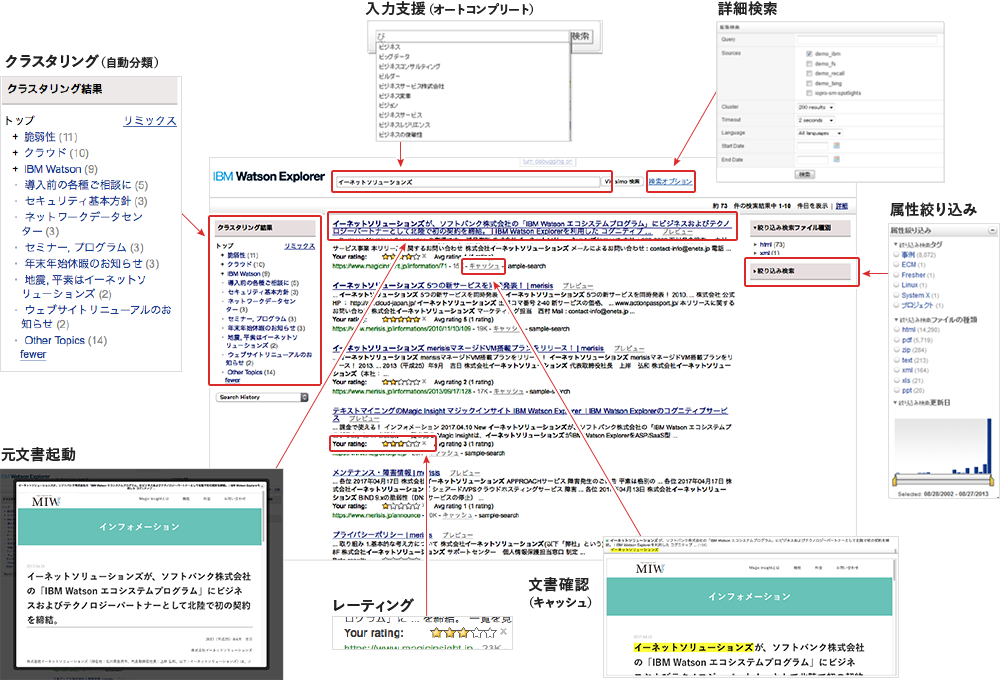Collapse the 絞り込み検索ファイルの種類 section triangle
1000x680 pixels.
(x=895, y=319)
